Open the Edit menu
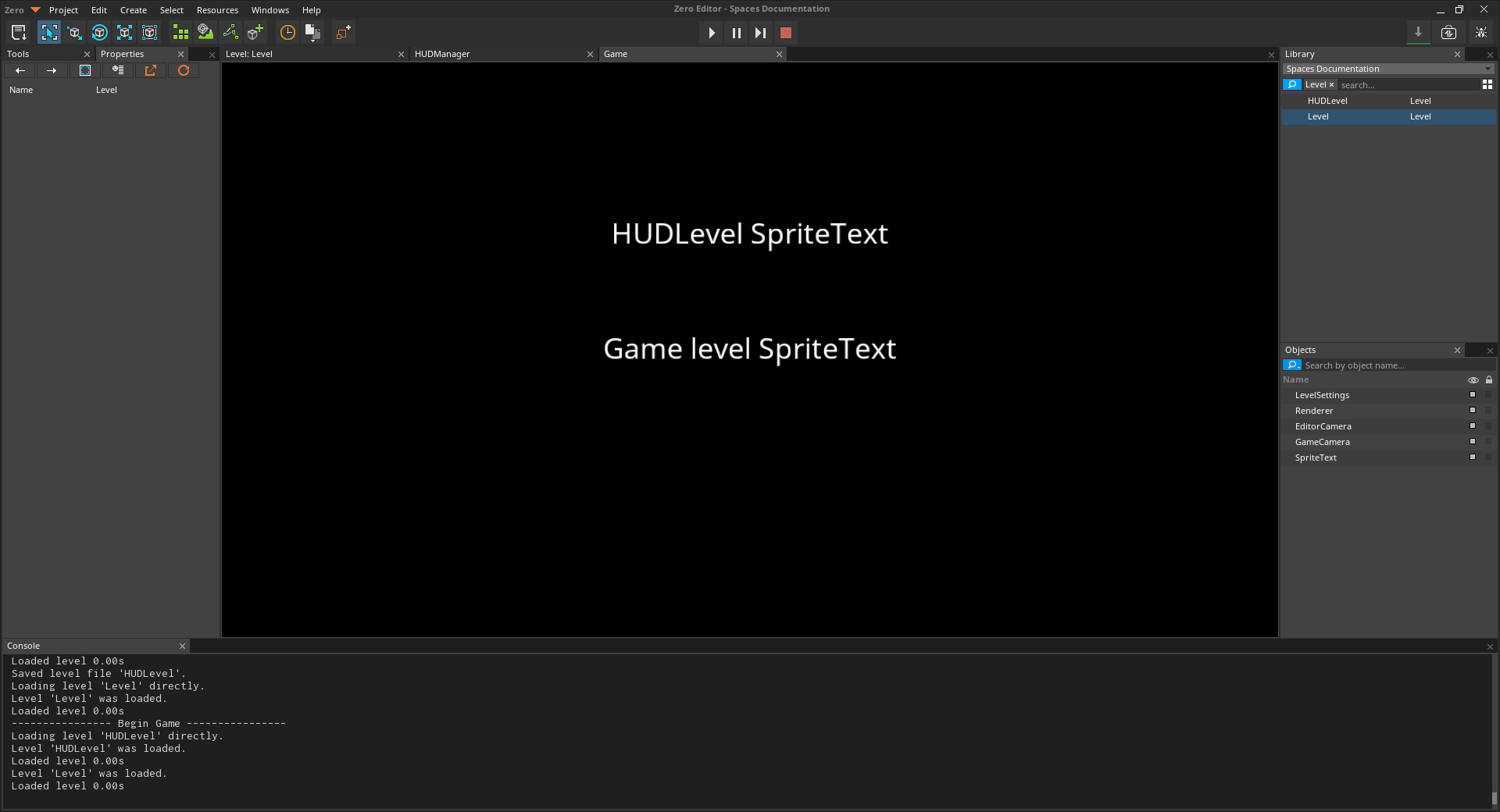 click(99, 10)
